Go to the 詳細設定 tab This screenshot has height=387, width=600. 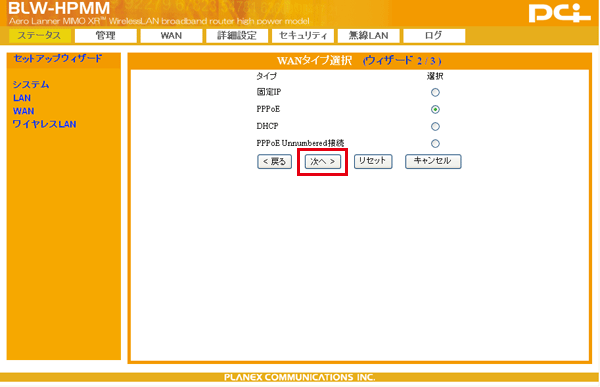coord(237,36)
